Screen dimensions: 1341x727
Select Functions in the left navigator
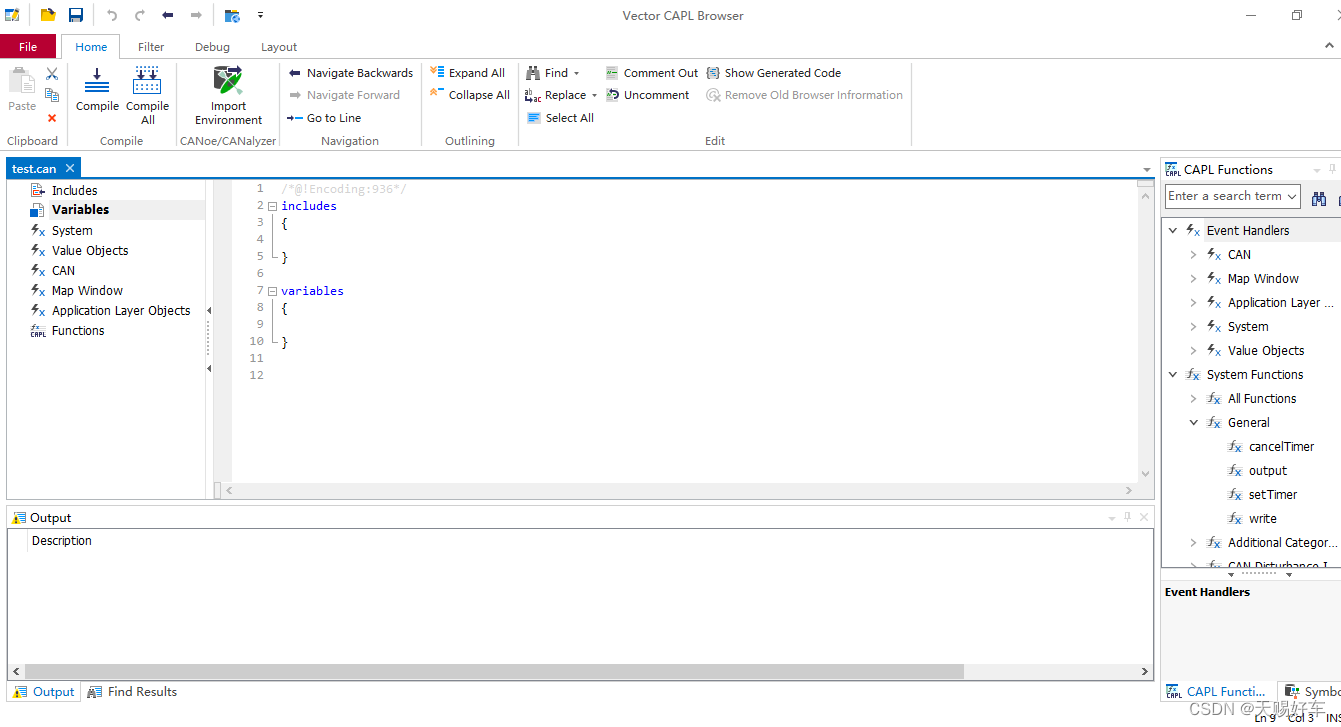pos(78,331)
